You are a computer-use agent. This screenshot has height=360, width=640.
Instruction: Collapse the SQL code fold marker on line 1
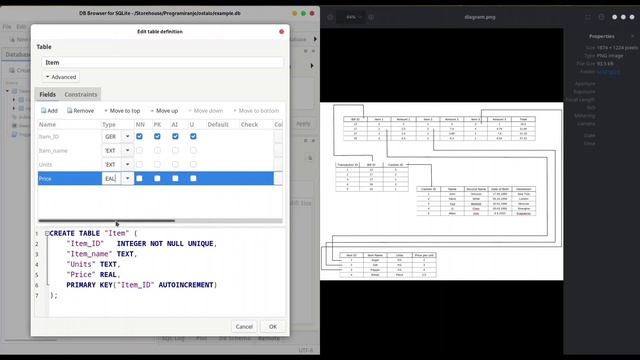point(47,233)
